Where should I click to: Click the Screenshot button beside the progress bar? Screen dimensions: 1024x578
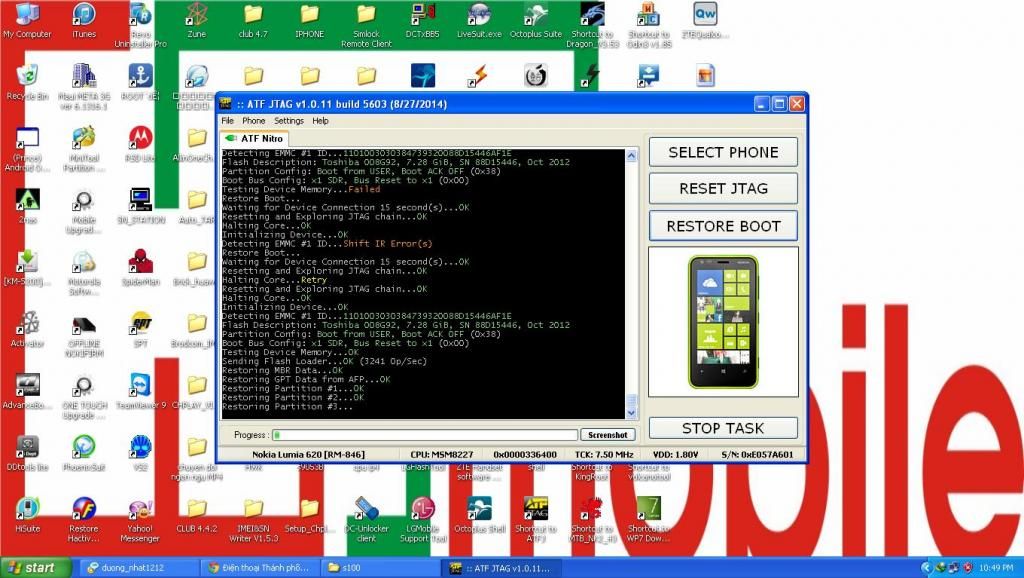tap(607, 435)
